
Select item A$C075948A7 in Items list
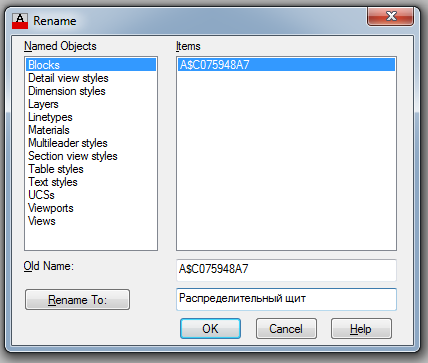pos(286,65)
